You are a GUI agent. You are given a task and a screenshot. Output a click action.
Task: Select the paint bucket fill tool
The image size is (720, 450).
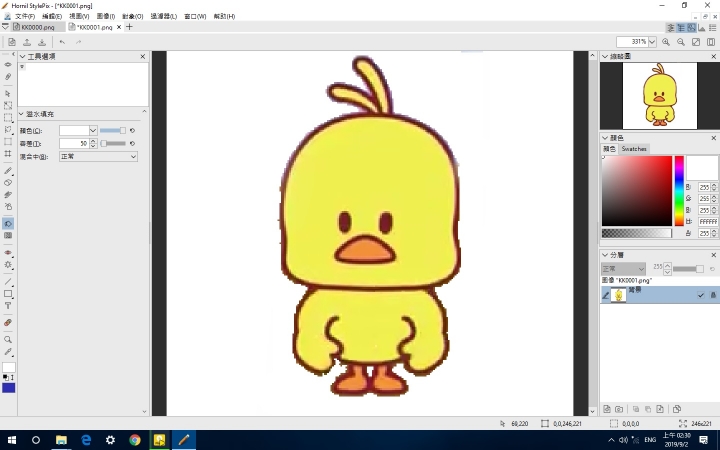click(8, 223)
